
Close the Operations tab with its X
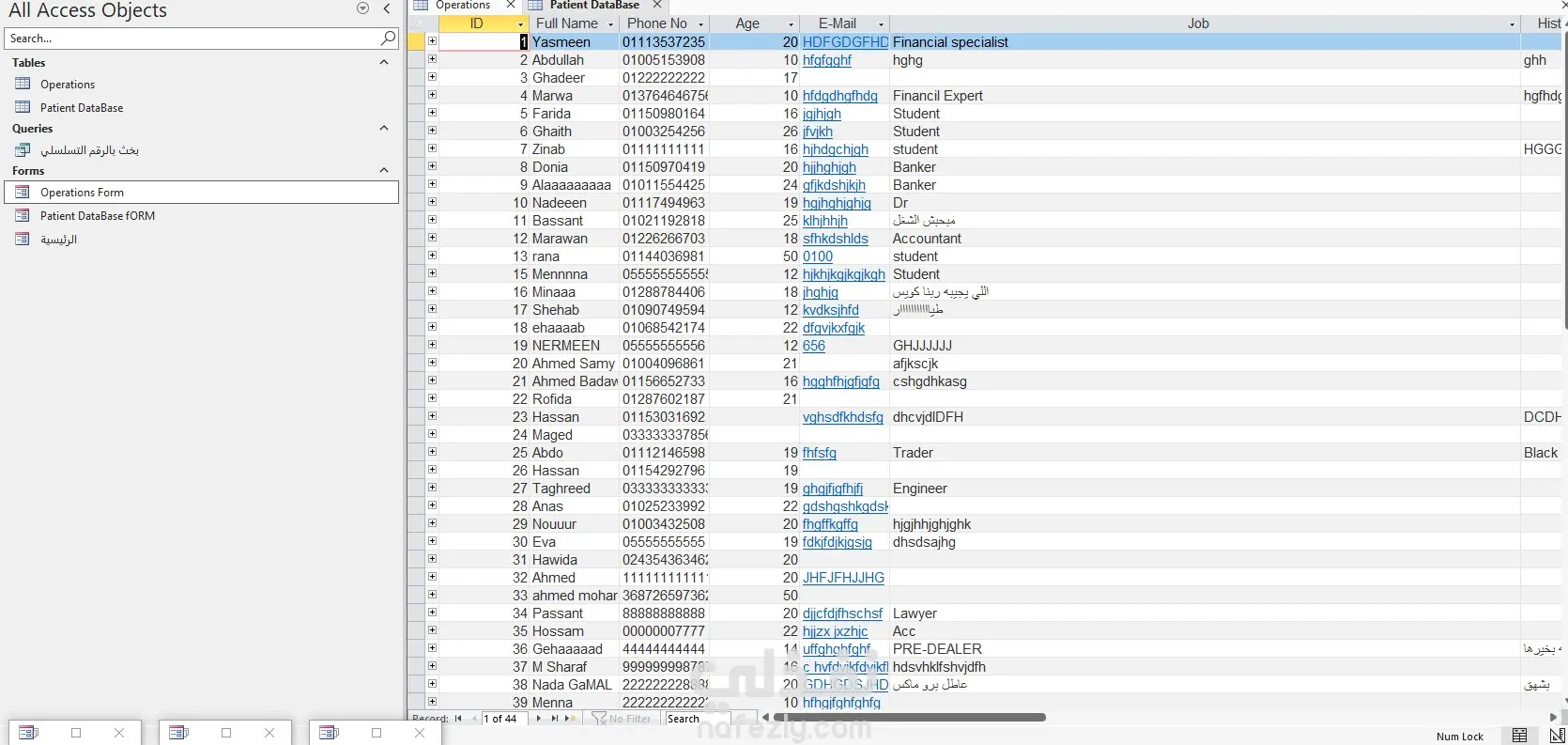coord(511,5)
